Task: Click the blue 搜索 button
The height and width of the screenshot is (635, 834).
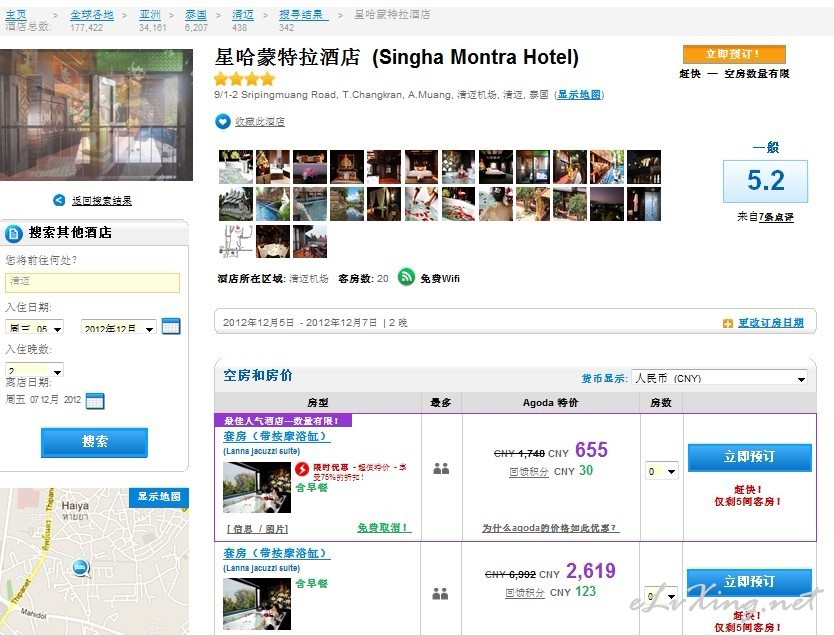Action: coord(94,441)
